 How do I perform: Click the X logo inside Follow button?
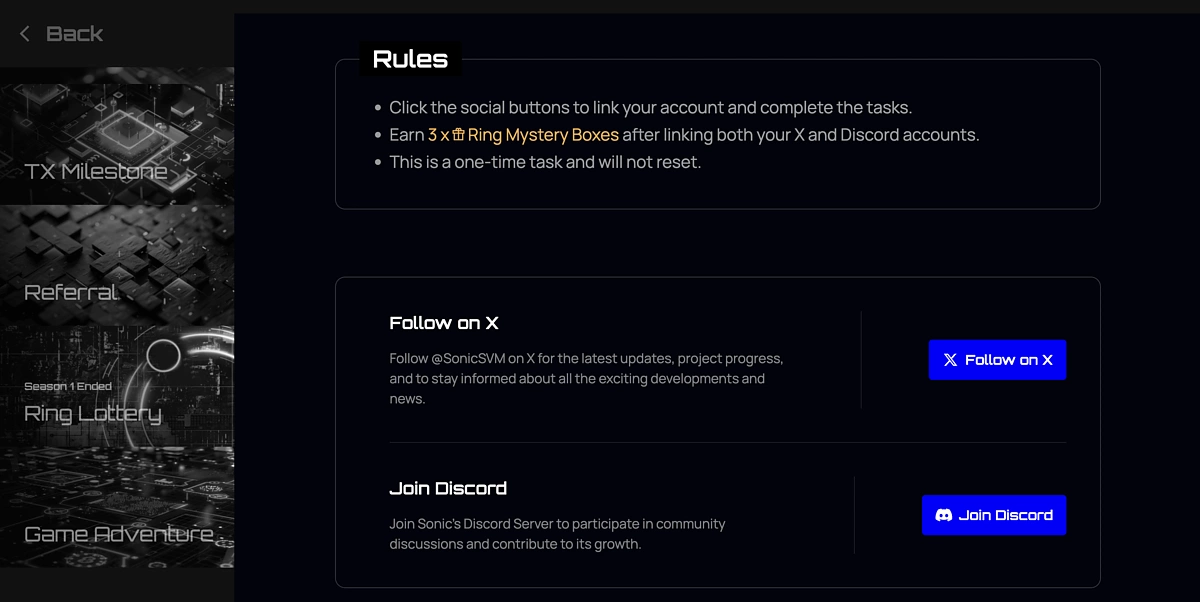(950, 360)
